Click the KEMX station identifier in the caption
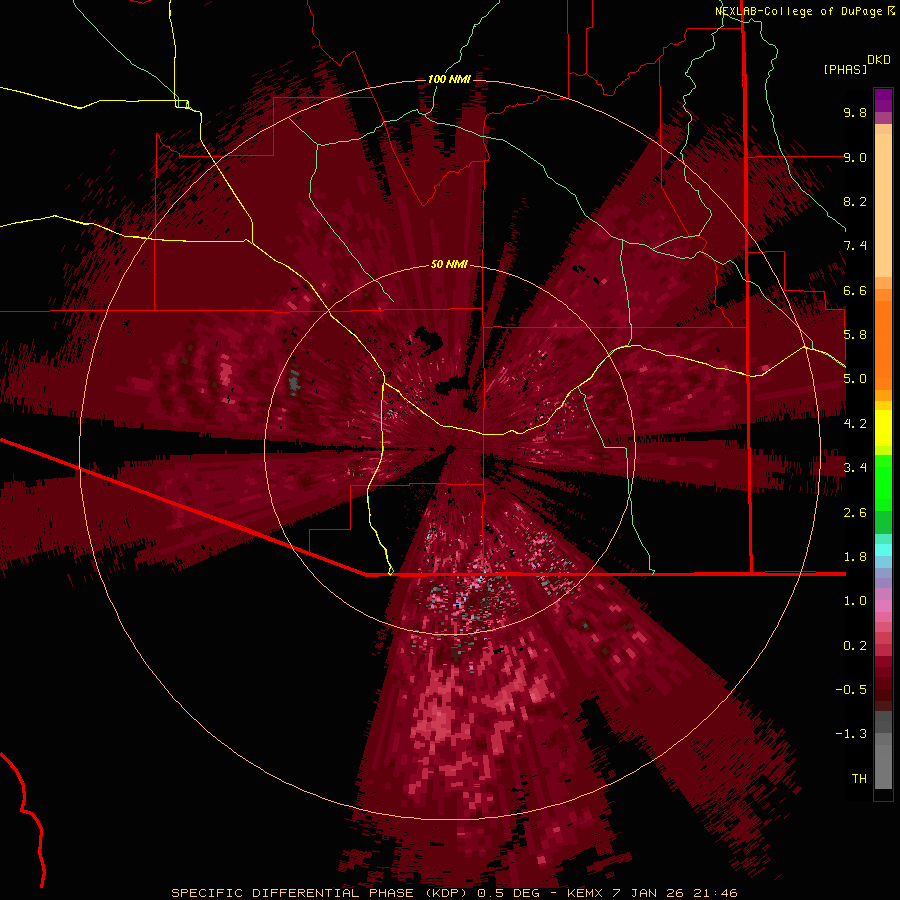Image resolution: width=900 pixels, height=900 pixels. pyautogui.click(x=585, y=893)
